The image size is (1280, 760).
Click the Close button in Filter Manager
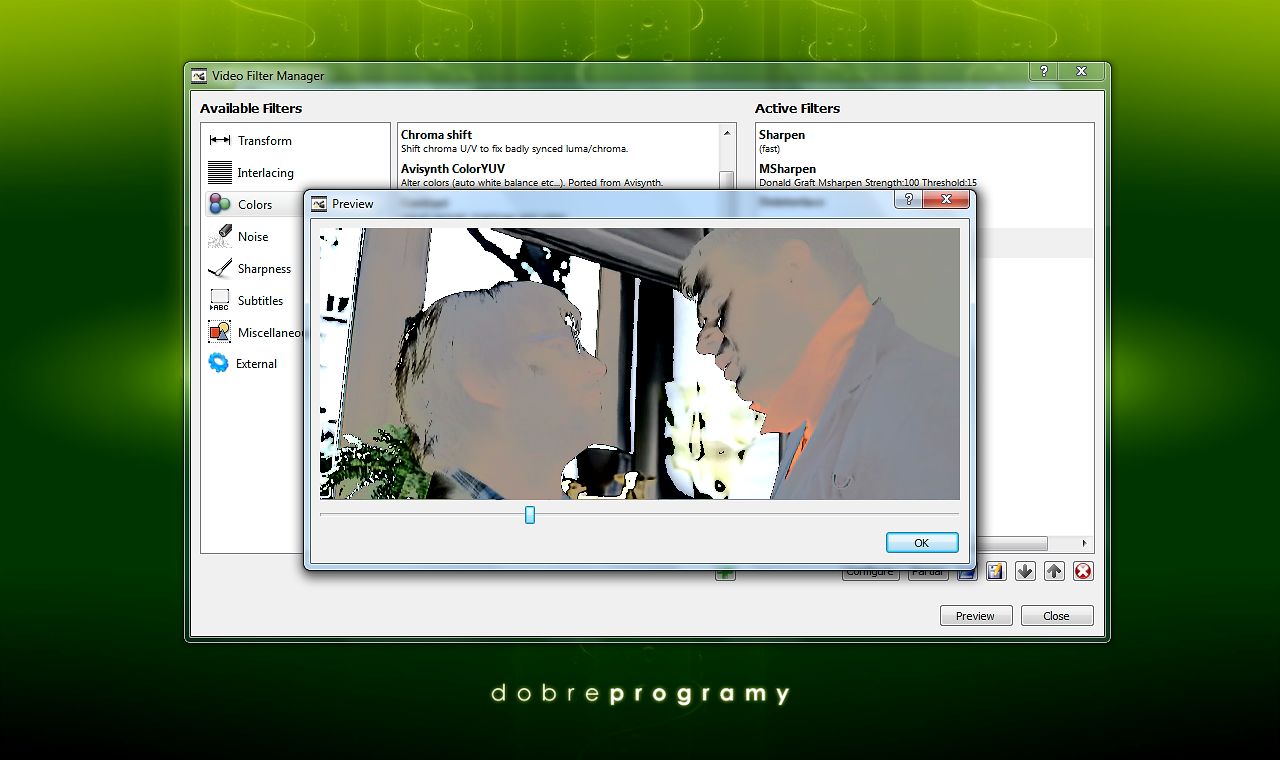click(x=1056, y=616)
